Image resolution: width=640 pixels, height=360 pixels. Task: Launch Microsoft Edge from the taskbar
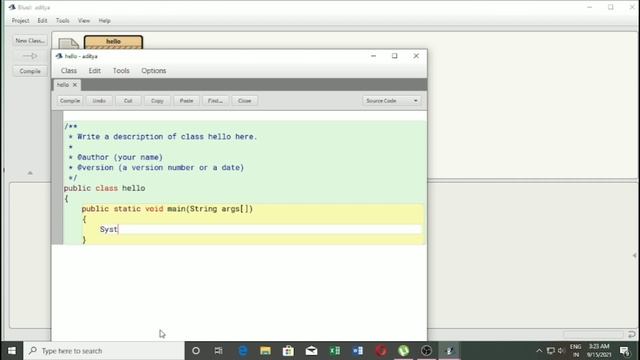242,351
